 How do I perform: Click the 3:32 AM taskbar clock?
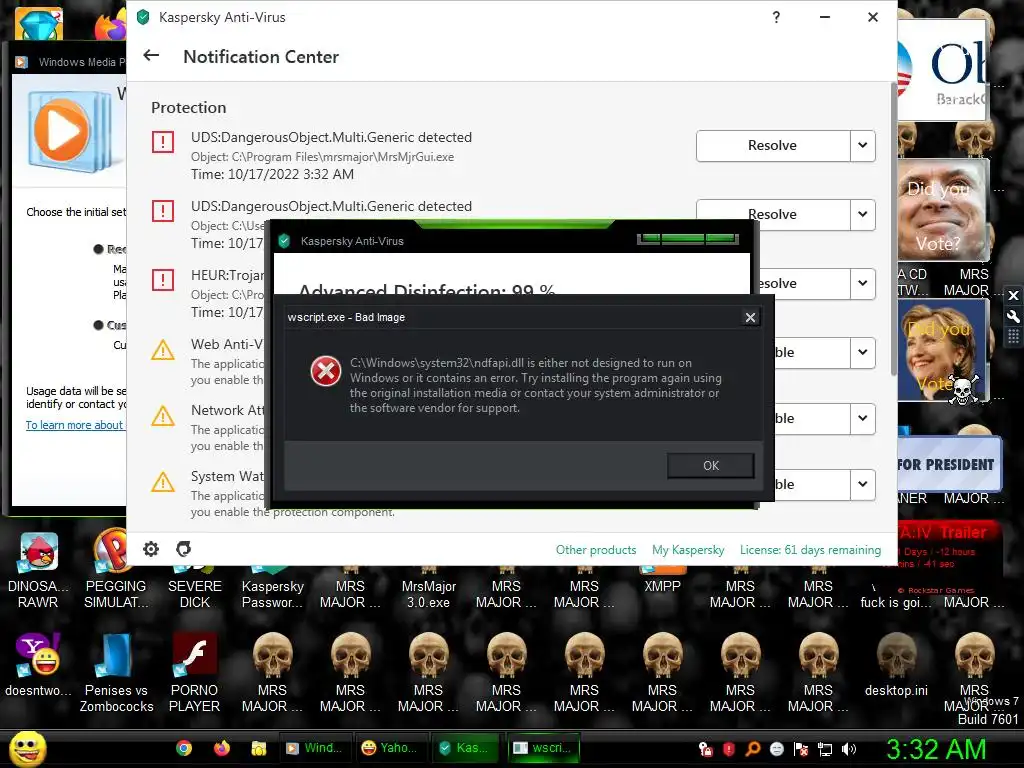click(x=935, y=749)
